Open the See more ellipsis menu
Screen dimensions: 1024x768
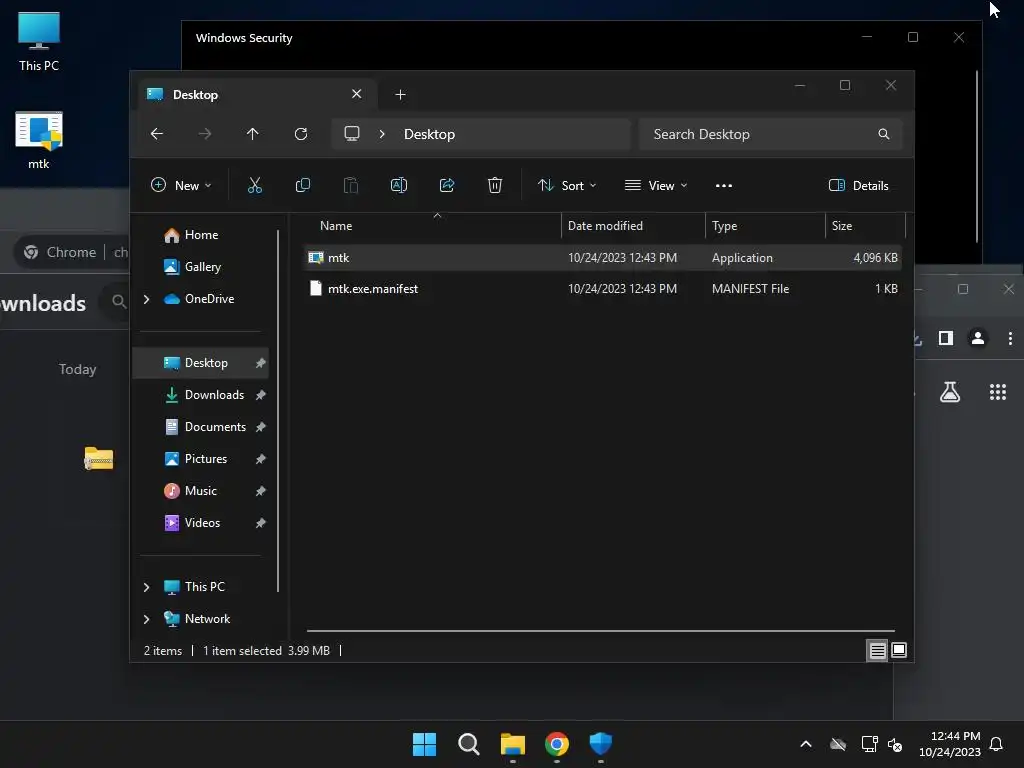724,185
